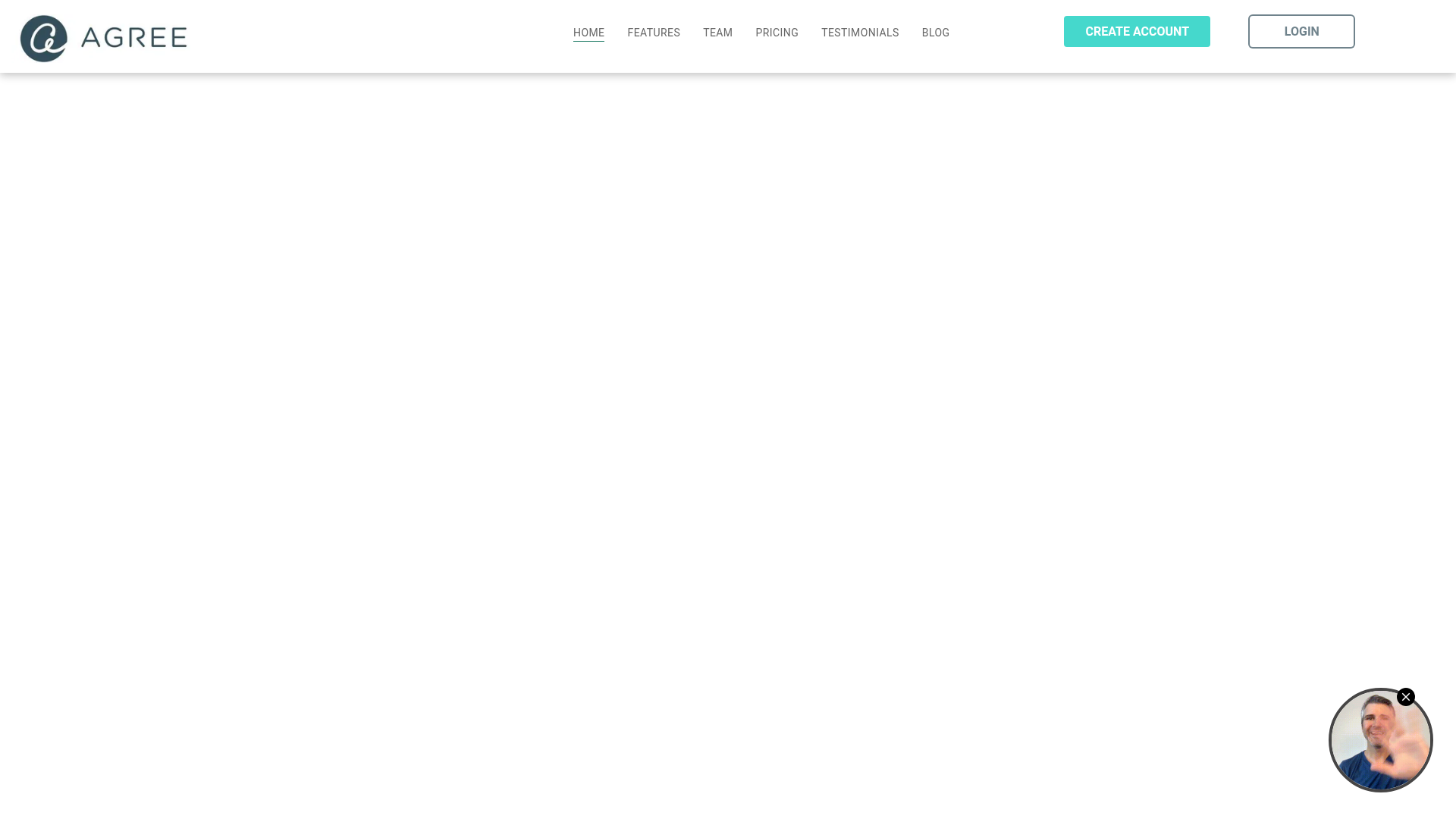Click the LOGIN button
The image size is (1456, 819).
coord(1301,31)
